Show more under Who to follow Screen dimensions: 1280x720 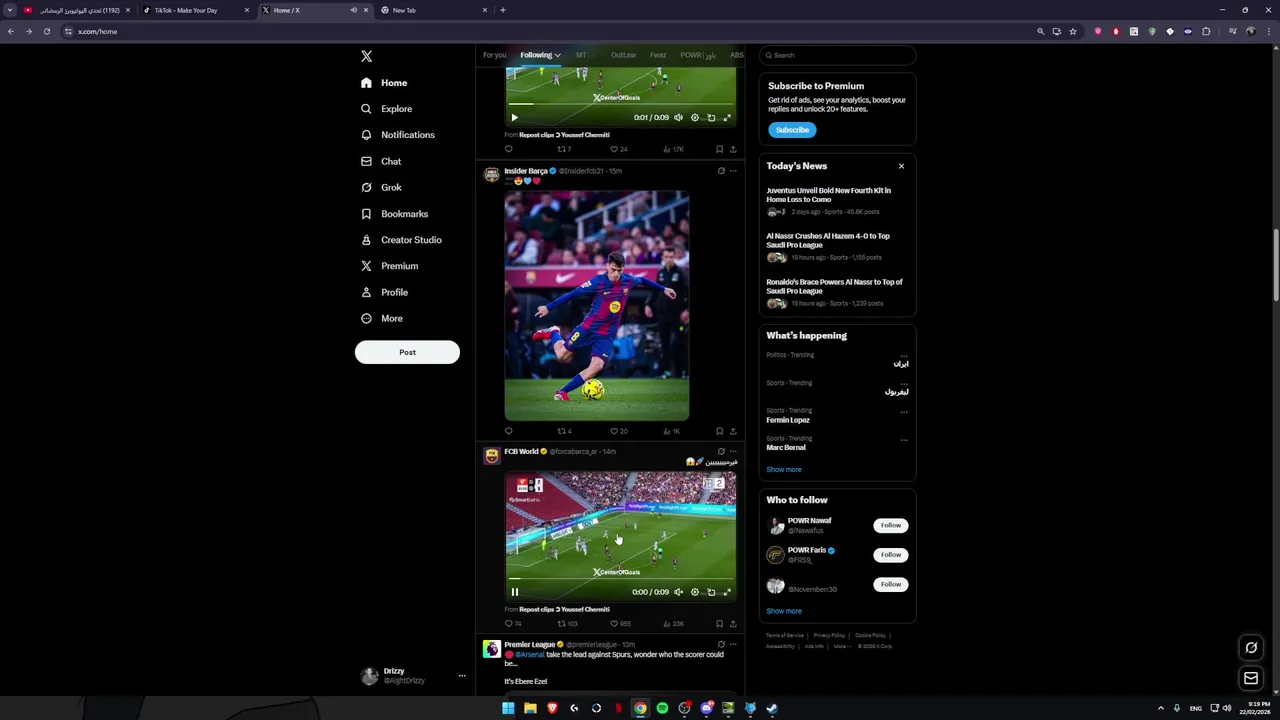784,611
